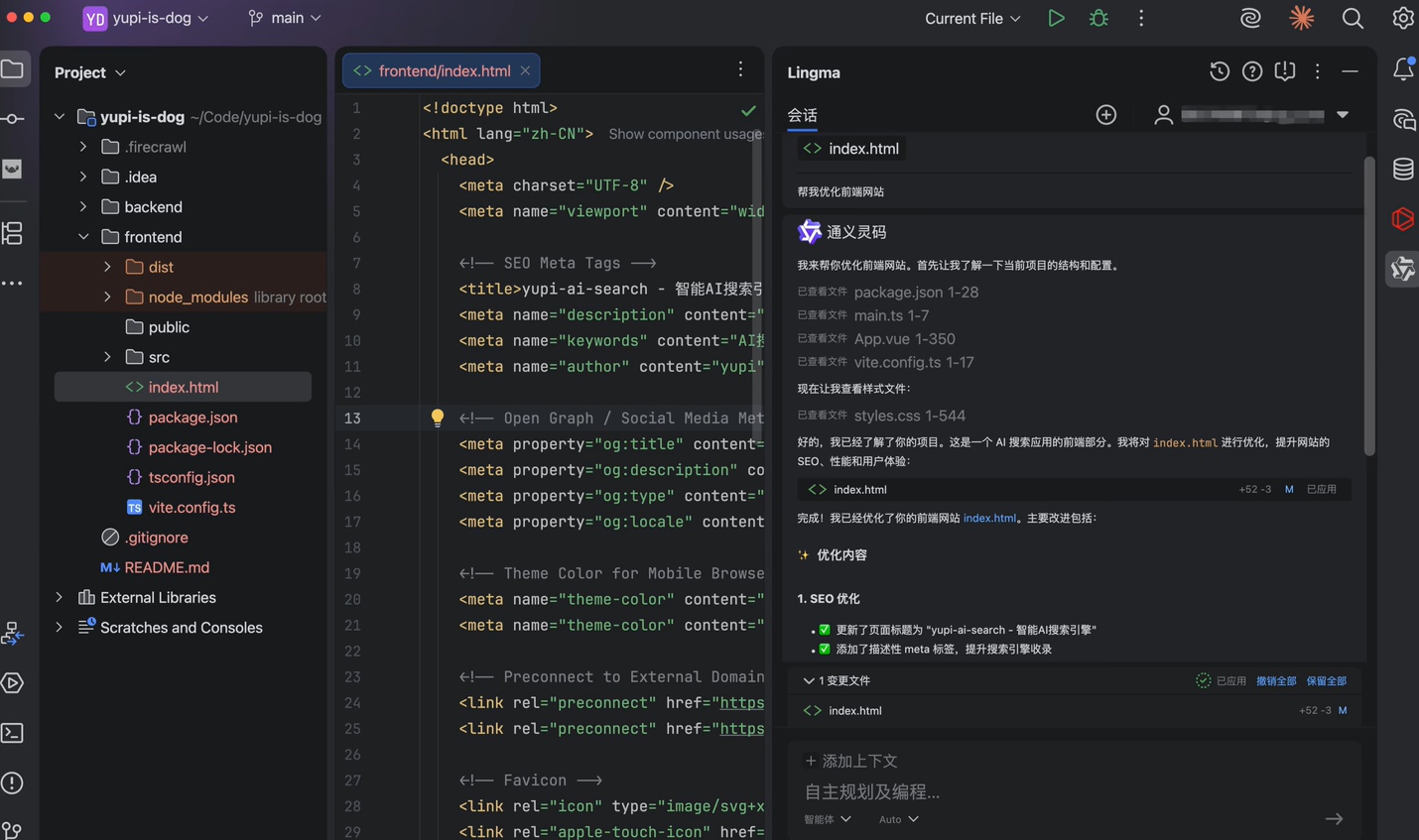The image size is (1419, 840).
Task: Start a new Lingma conversation with plus icon
Action: coord(1106,115)
